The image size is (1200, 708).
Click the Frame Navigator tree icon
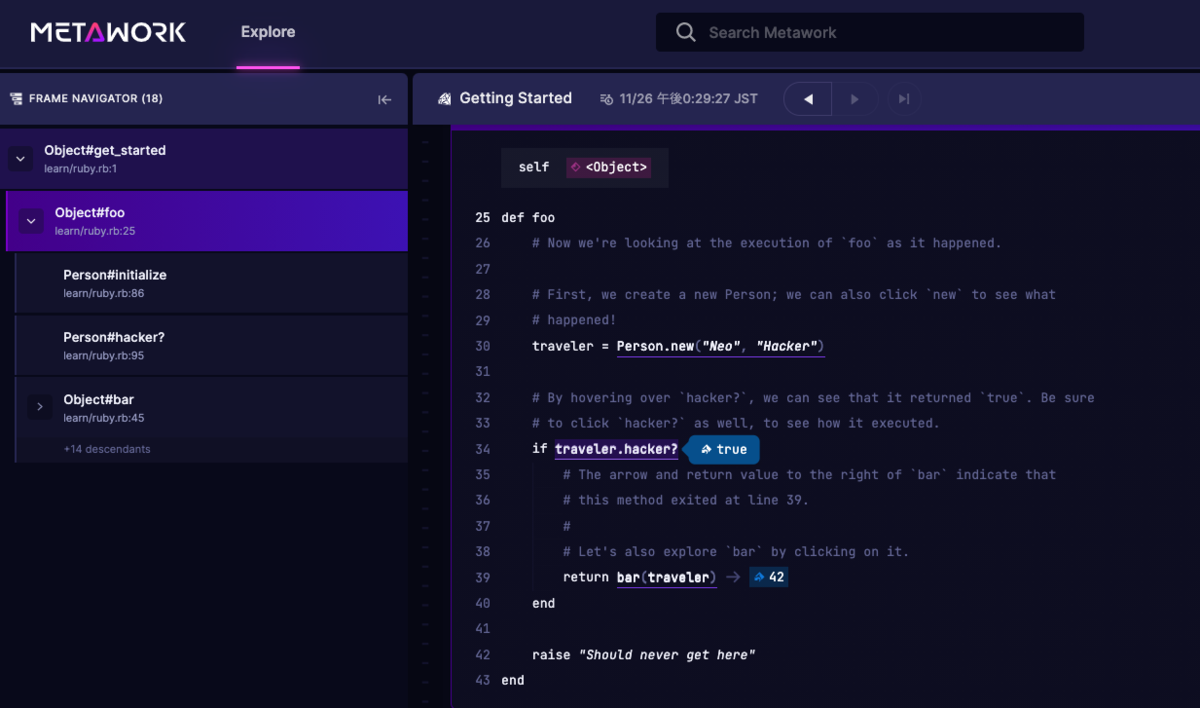[x=16, y=99]
